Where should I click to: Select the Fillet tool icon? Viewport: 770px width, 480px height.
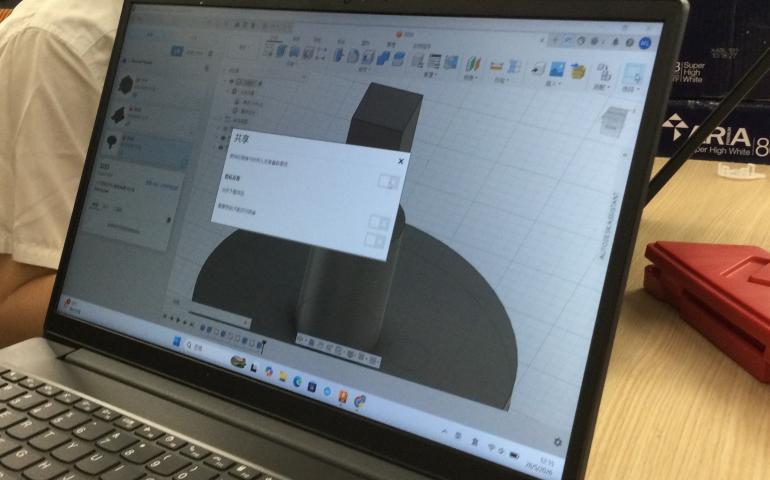click(x=353, y=56)
